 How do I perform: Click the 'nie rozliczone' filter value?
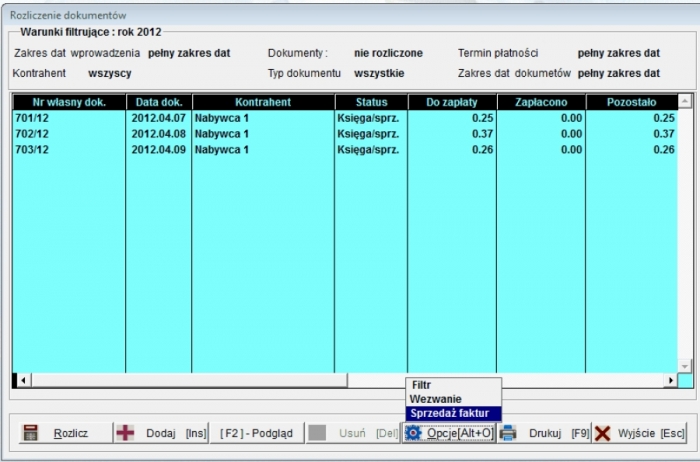[388, 53]
